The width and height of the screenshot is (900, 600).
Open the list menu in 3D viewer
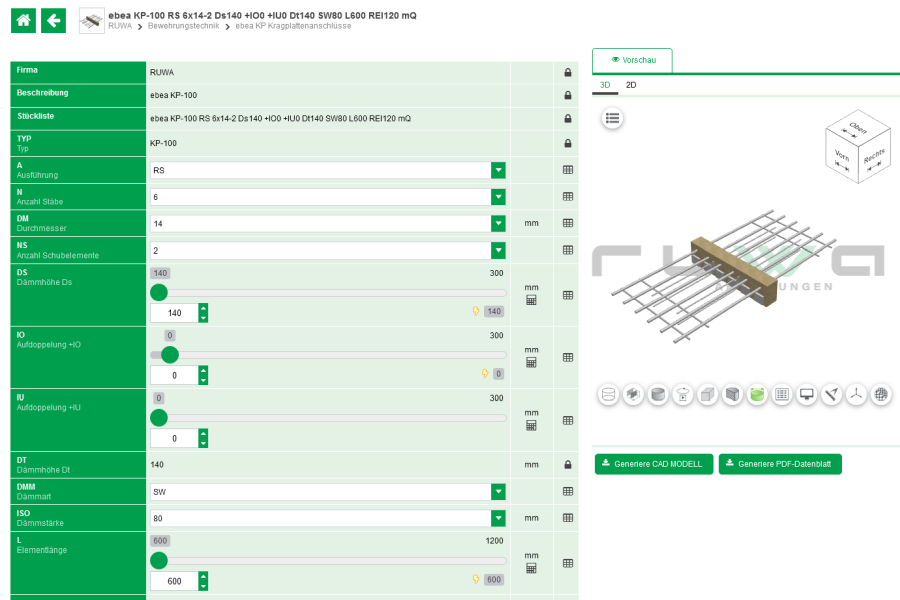coord(612,118)
